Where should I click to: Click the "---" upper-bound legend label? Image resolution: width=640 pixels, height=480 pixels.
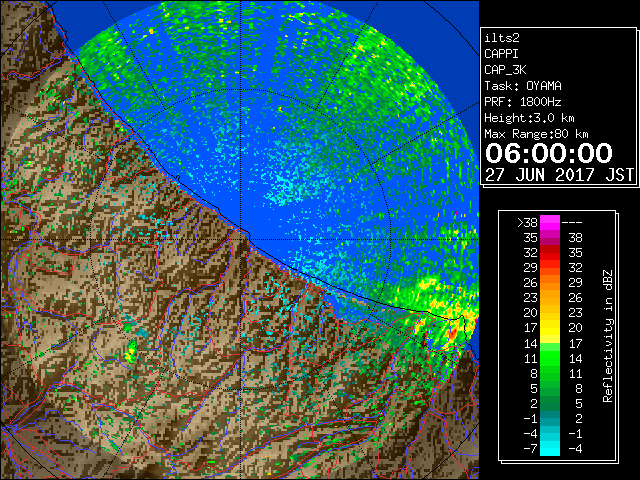tap(572, 222)
